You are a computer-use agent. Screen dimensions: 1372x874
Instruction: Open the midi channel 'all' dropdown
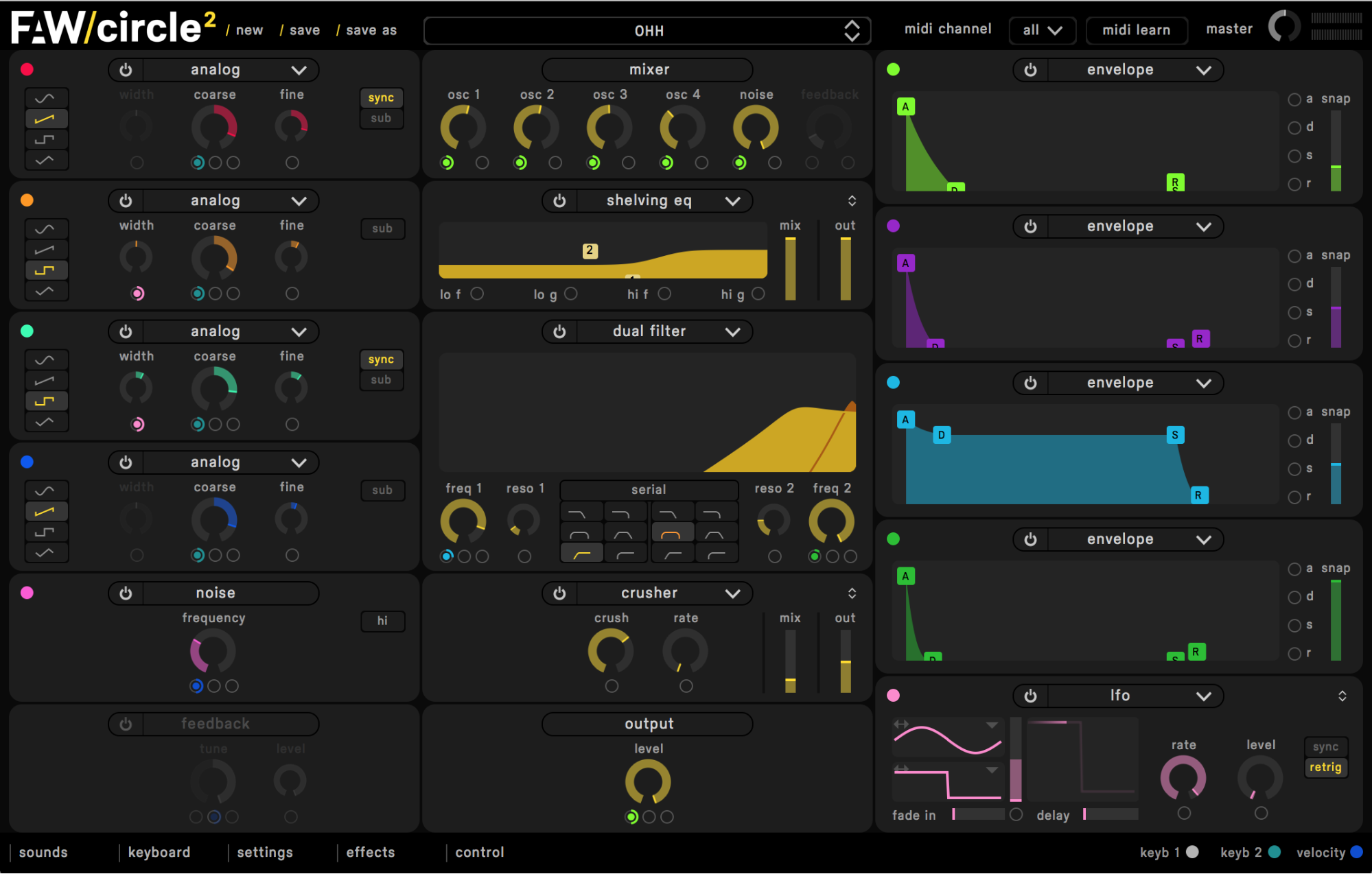1042,30
